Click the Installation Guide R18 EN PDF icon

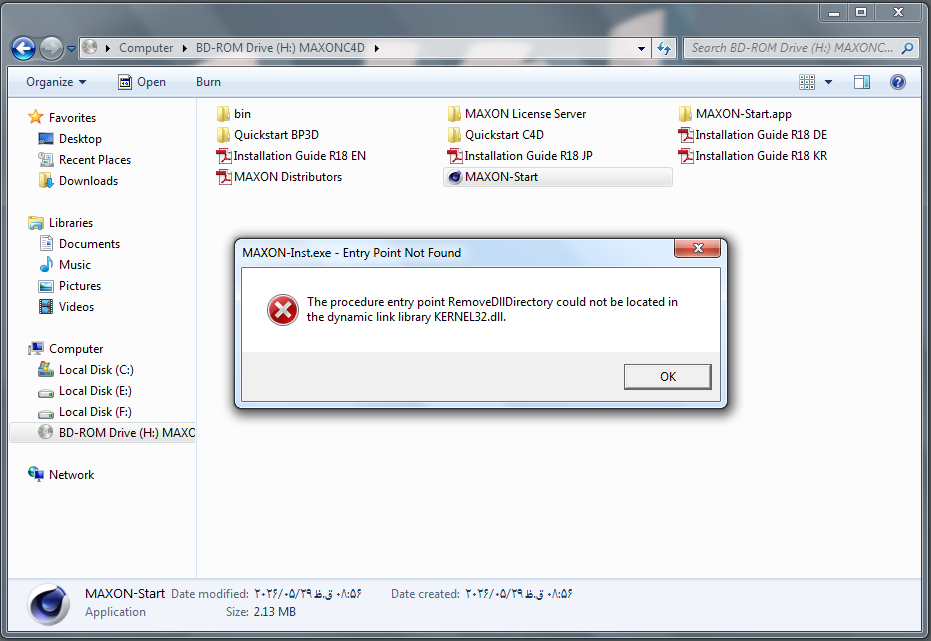(x=224, y=156)
